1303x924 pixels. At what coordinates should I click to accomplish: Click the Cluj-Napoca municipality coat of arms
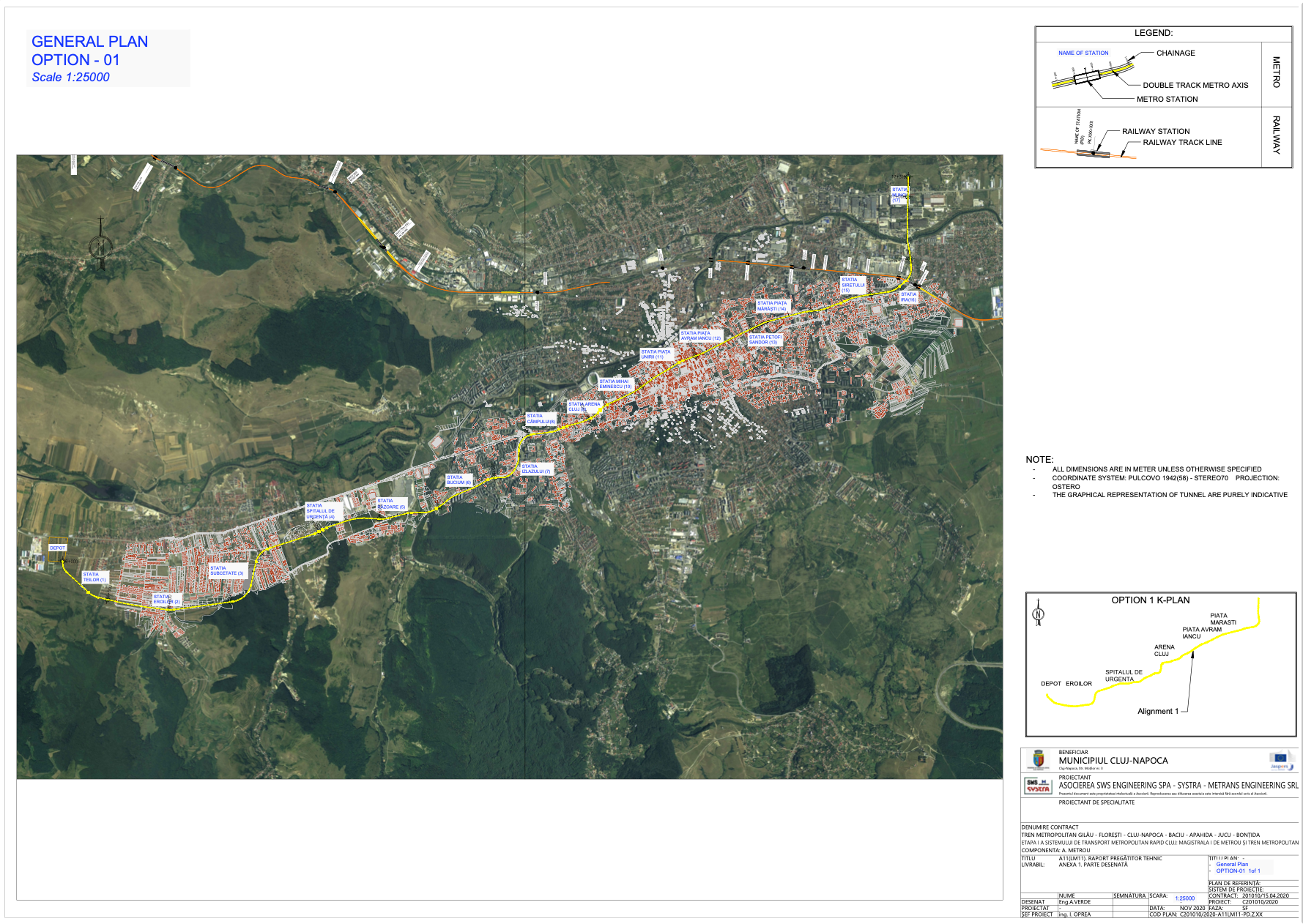pos(1037,760)
